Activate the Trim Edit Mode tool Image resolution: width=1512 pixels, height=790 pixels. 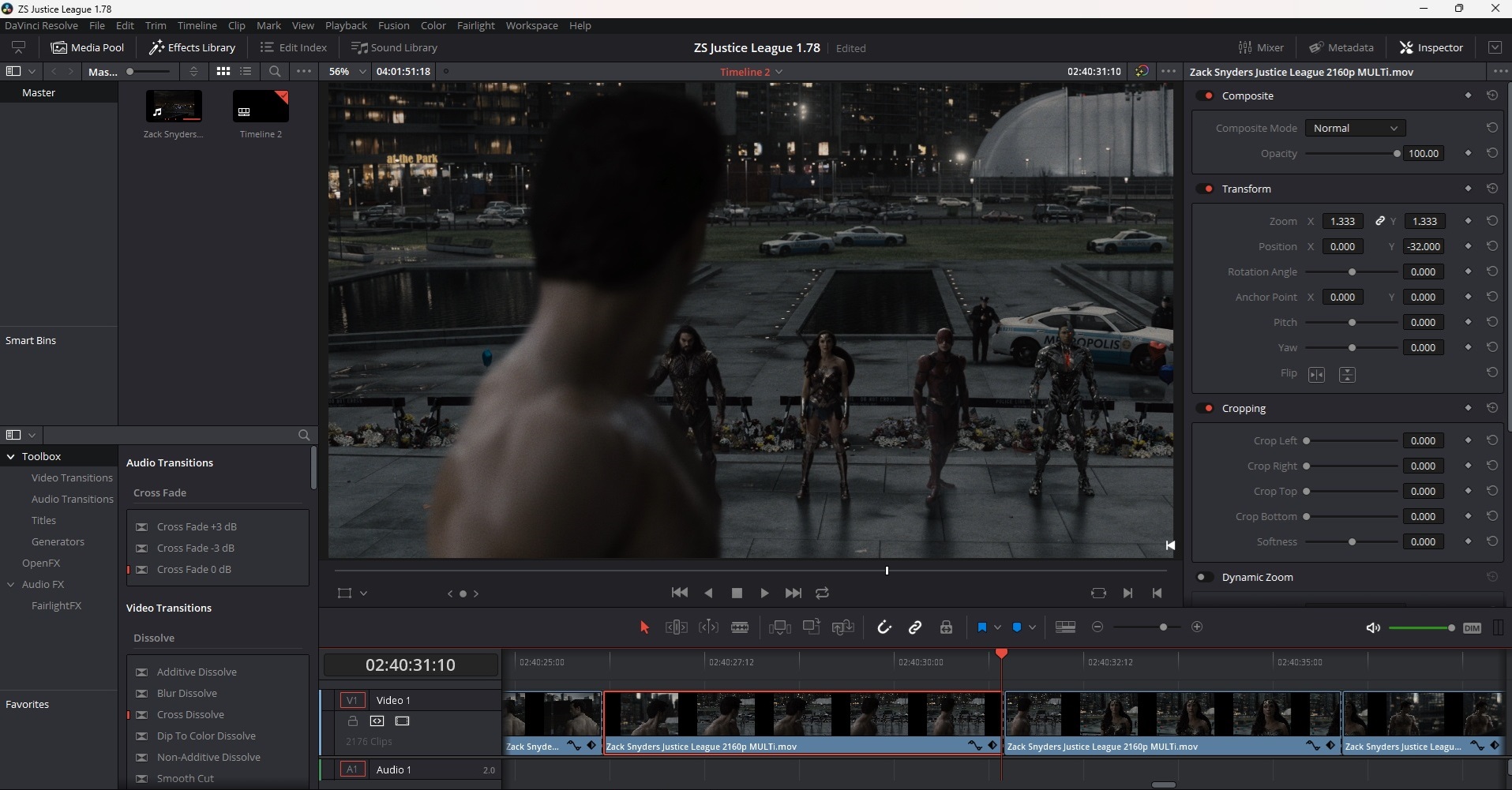(677, 627)
